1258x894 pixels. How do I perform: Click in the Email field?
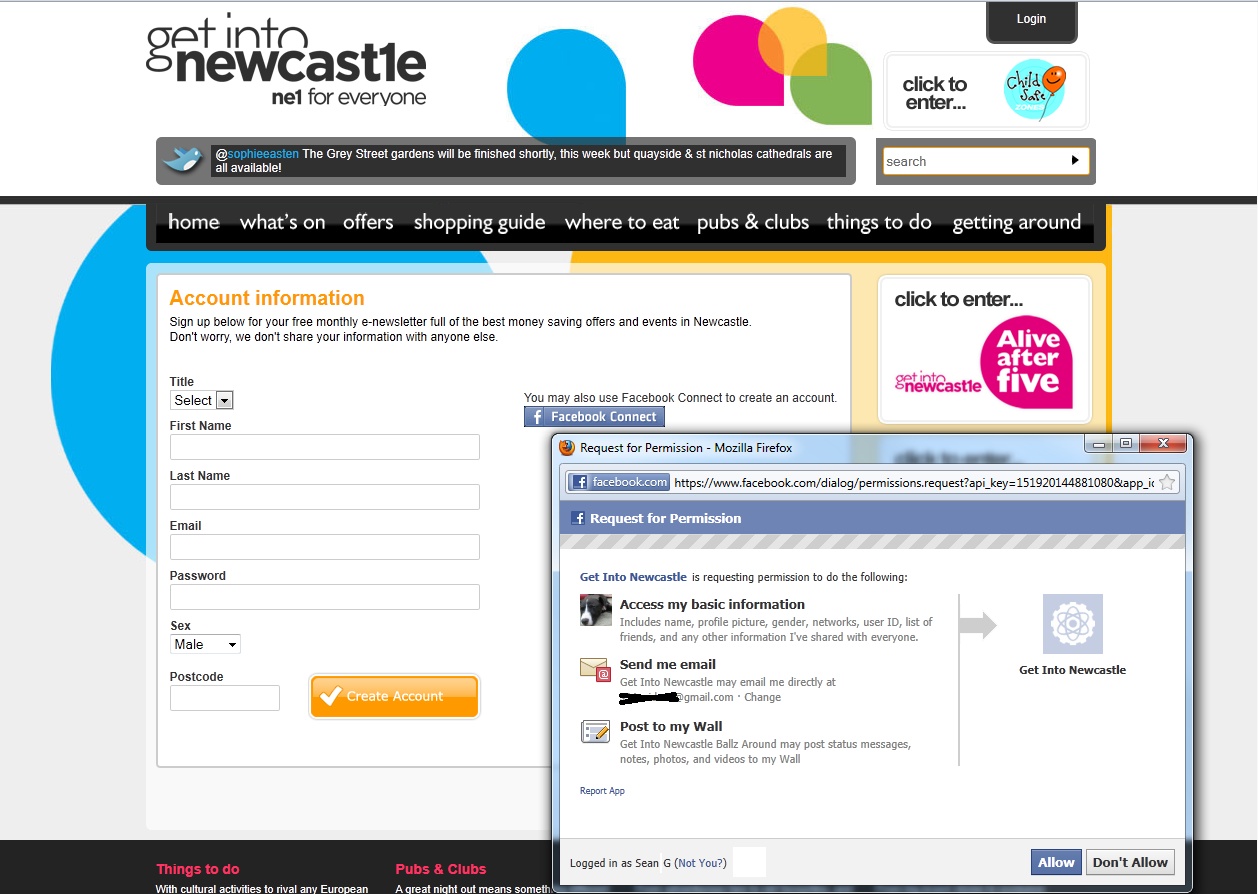pyautogui.click(x=325, y=547)
